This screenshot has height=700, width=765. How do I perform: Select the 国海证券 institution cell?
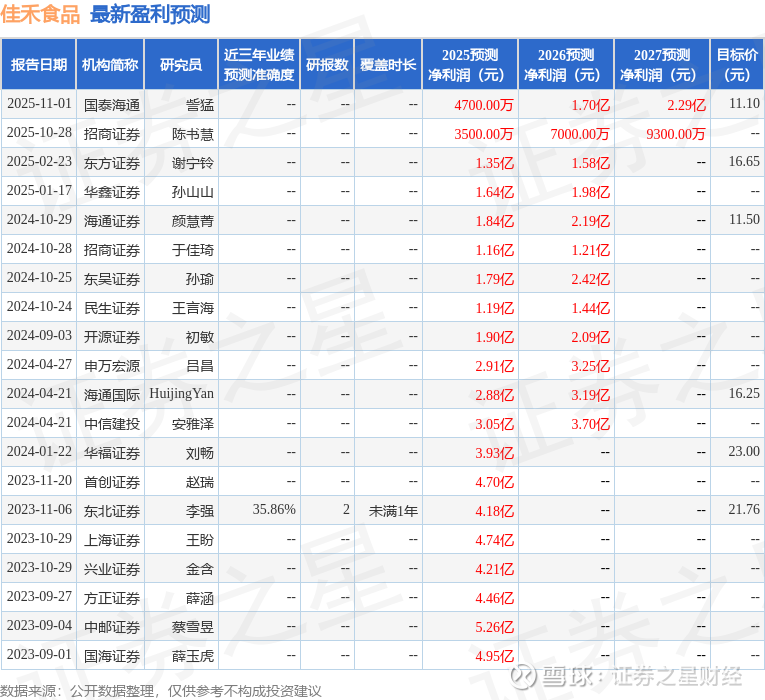[x=112, y=656]
